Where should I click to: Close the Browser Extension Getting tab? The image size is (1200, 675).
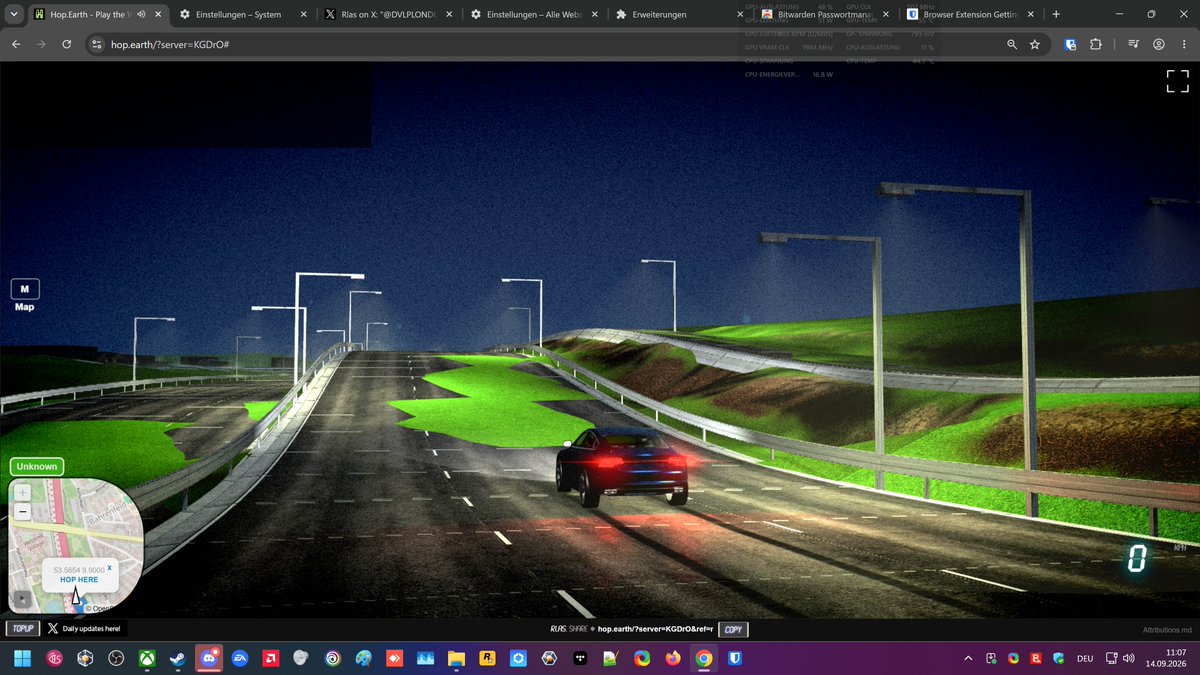(1030, 15)
